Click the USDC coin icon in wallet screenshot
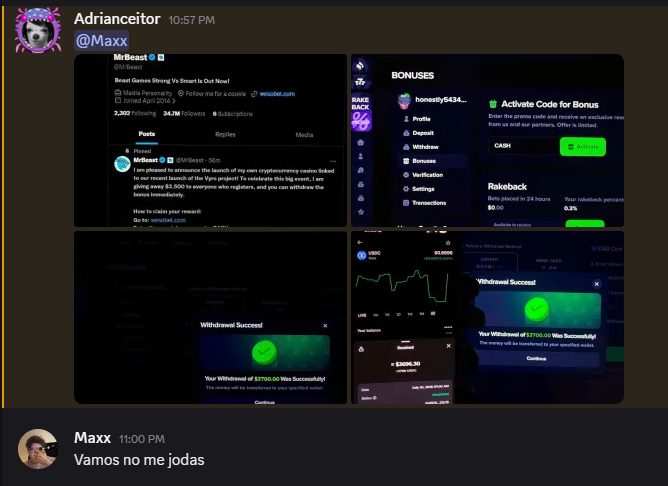Screen dimensions: 668x486 (362, 255)
